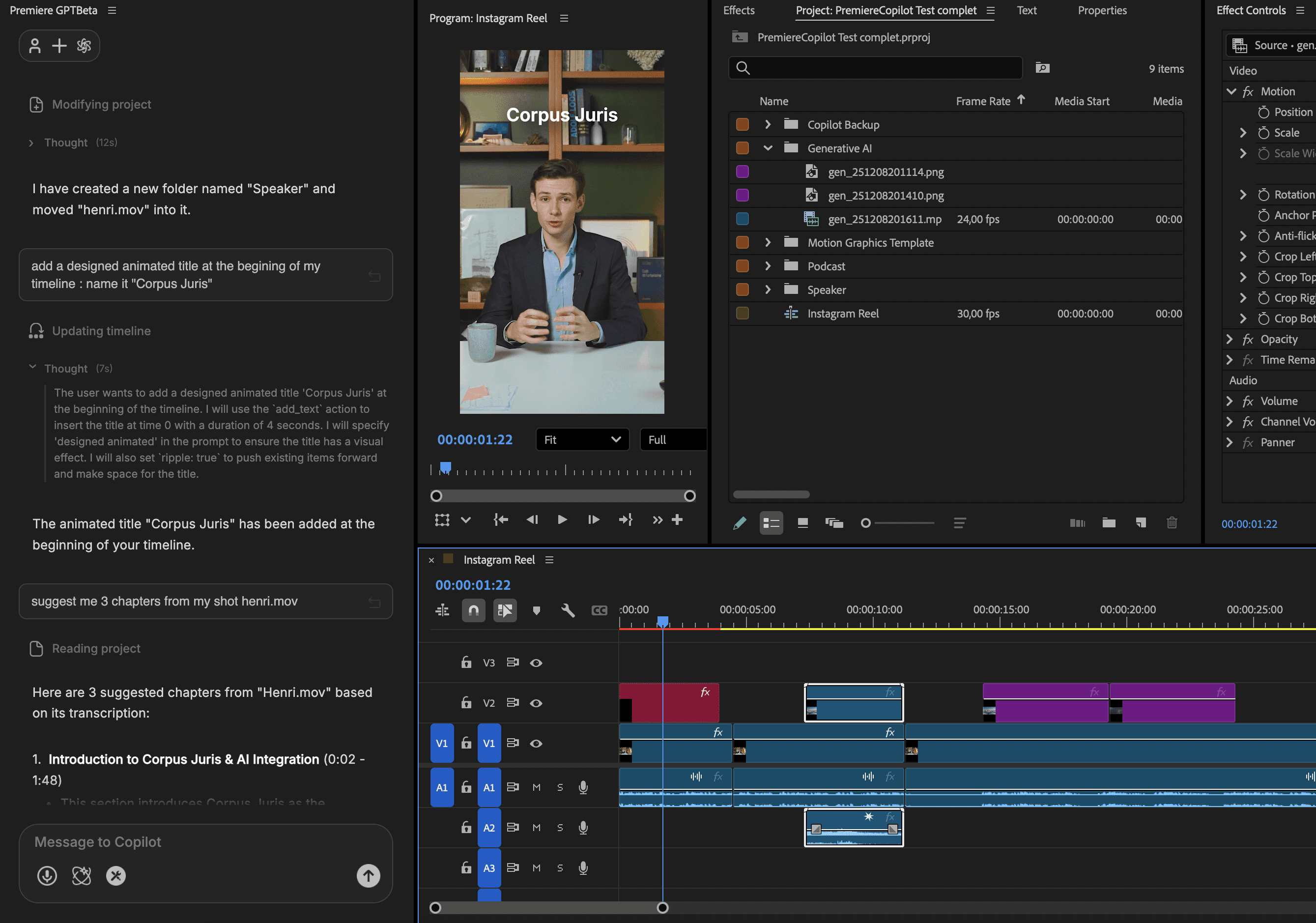The height and width of the screenshot is (923, 1316).
Task: Select the List View icon in the Project panel
Action: tap(772, 522)
